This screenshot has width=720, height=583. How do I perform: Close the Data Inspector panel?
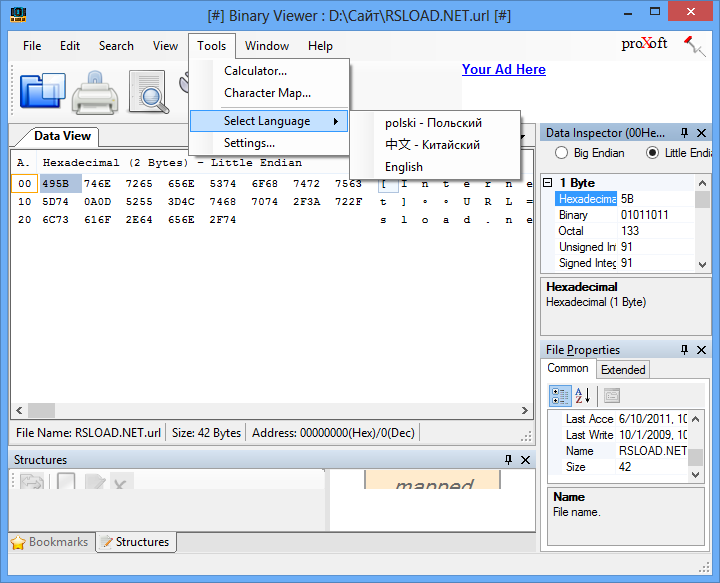pos(701,133)
